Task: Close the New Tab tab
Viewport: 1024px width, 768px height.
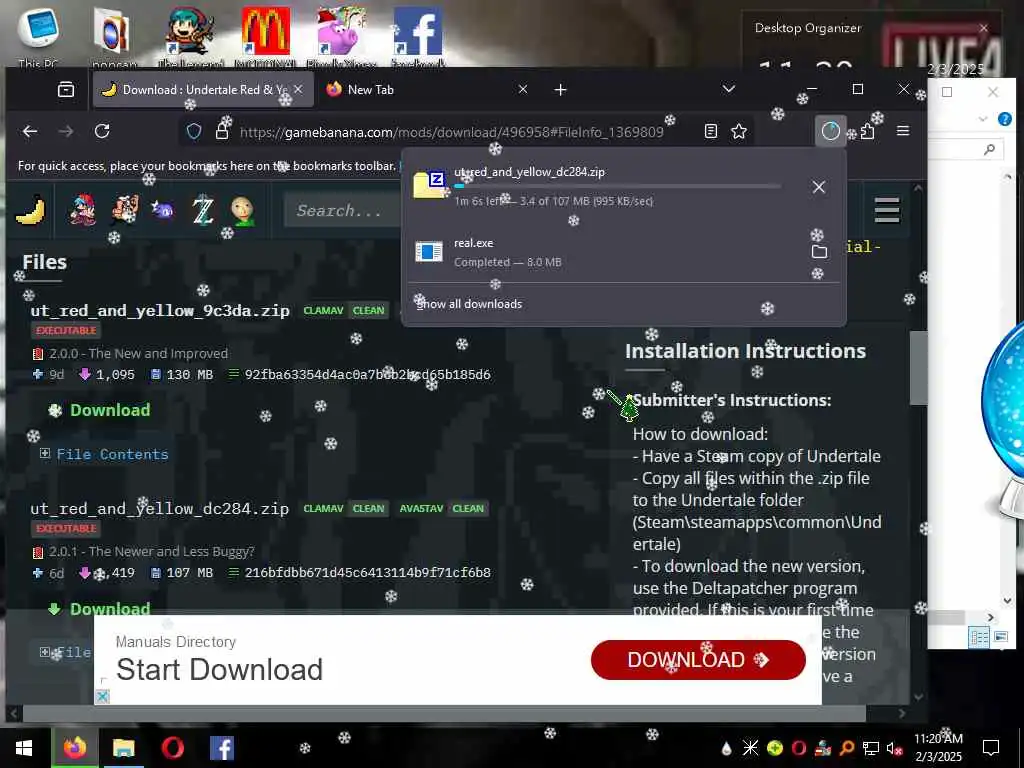Action: coord(522,89)
